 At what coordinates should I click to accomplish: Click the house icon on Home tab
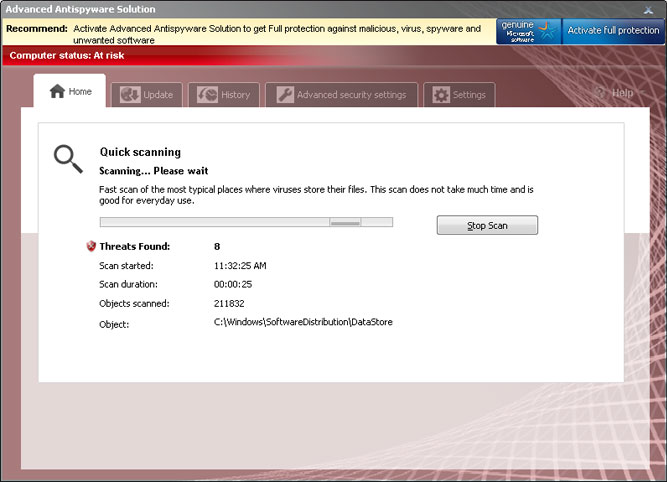(57, 91)
